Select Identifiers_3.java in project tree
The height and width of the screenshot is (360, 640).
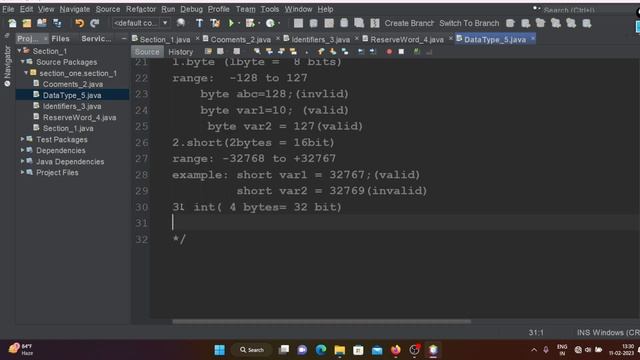tap(72, 106)
